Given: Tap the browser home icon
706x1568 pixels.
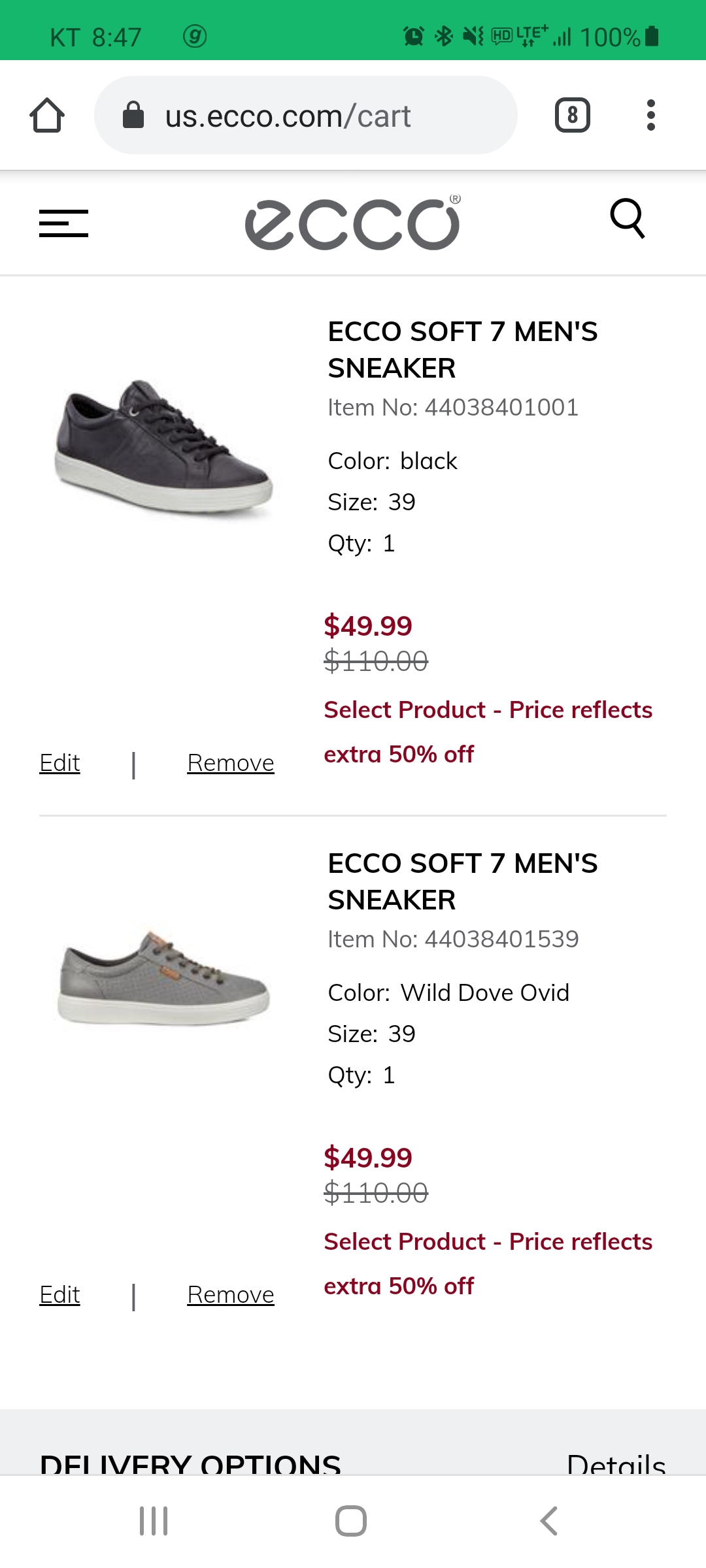Looking at the screenshot, I should pyautogui.click(x=47, y=116).
